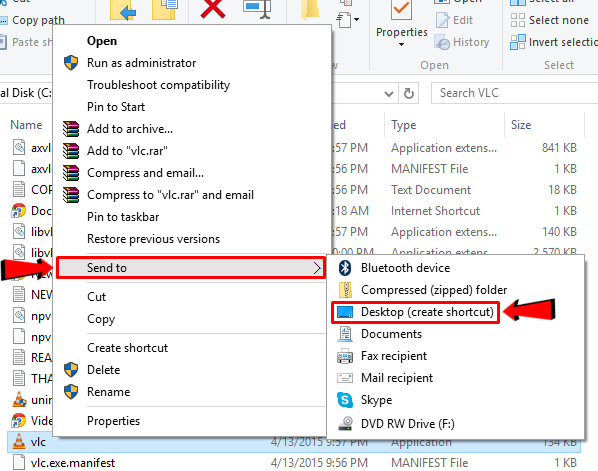The width and height of the screenshot is (598, 471).
Task: Click the red X Delete ribbon icon
Action: click(213, 9)
